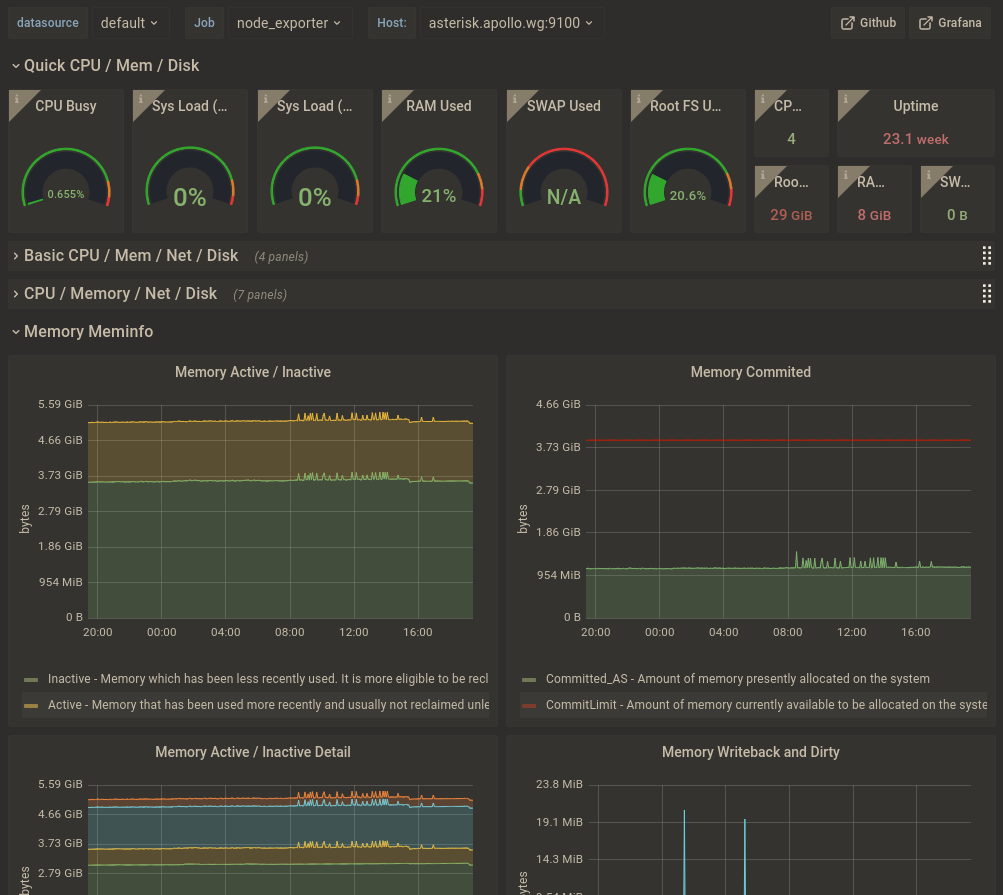Click the info corner icon on SWAP Used panel

(514, 99)
